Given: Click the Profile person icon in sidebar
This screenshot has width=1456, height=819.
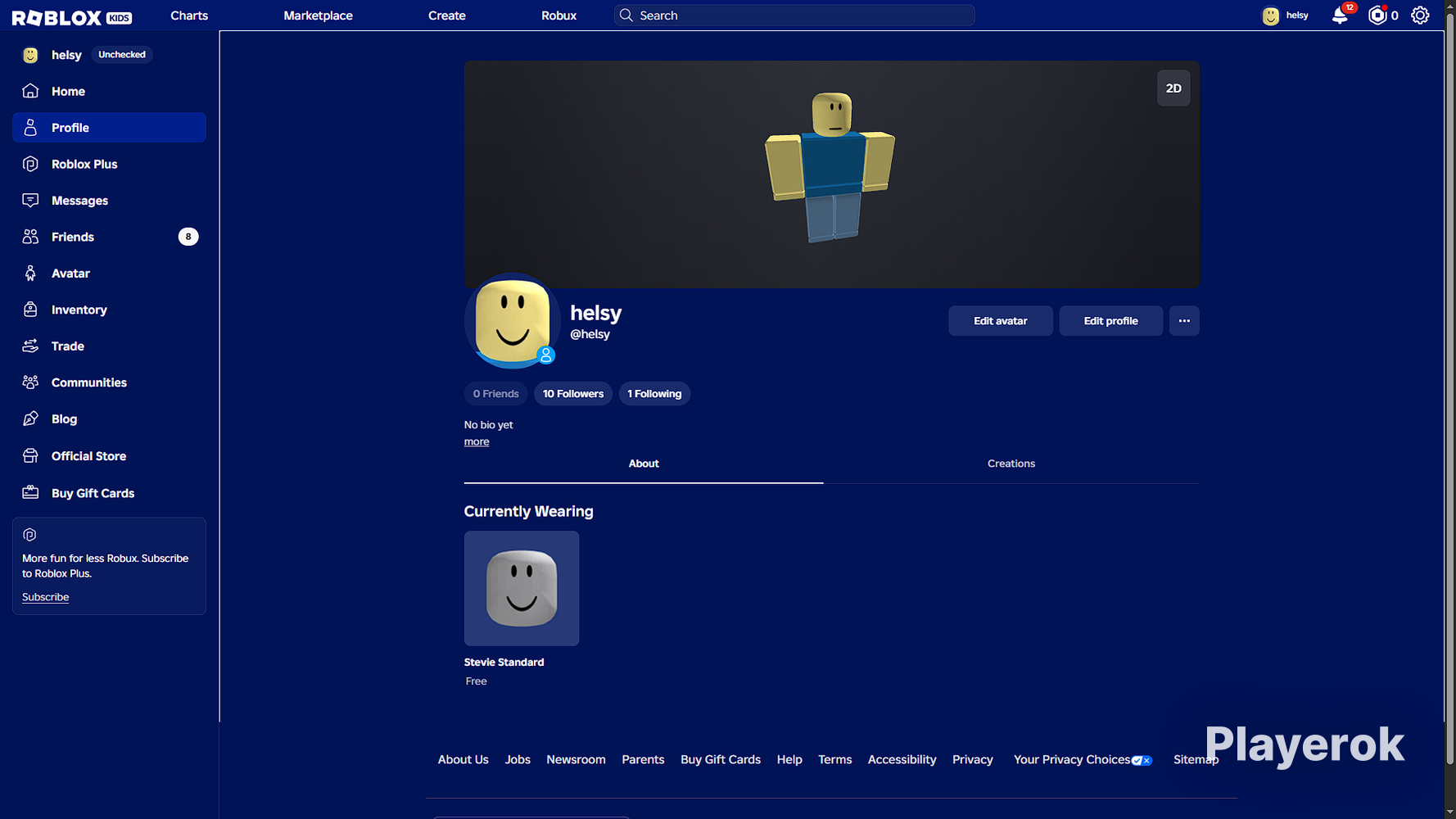Looking at the screenshot, I should [30, 128].
